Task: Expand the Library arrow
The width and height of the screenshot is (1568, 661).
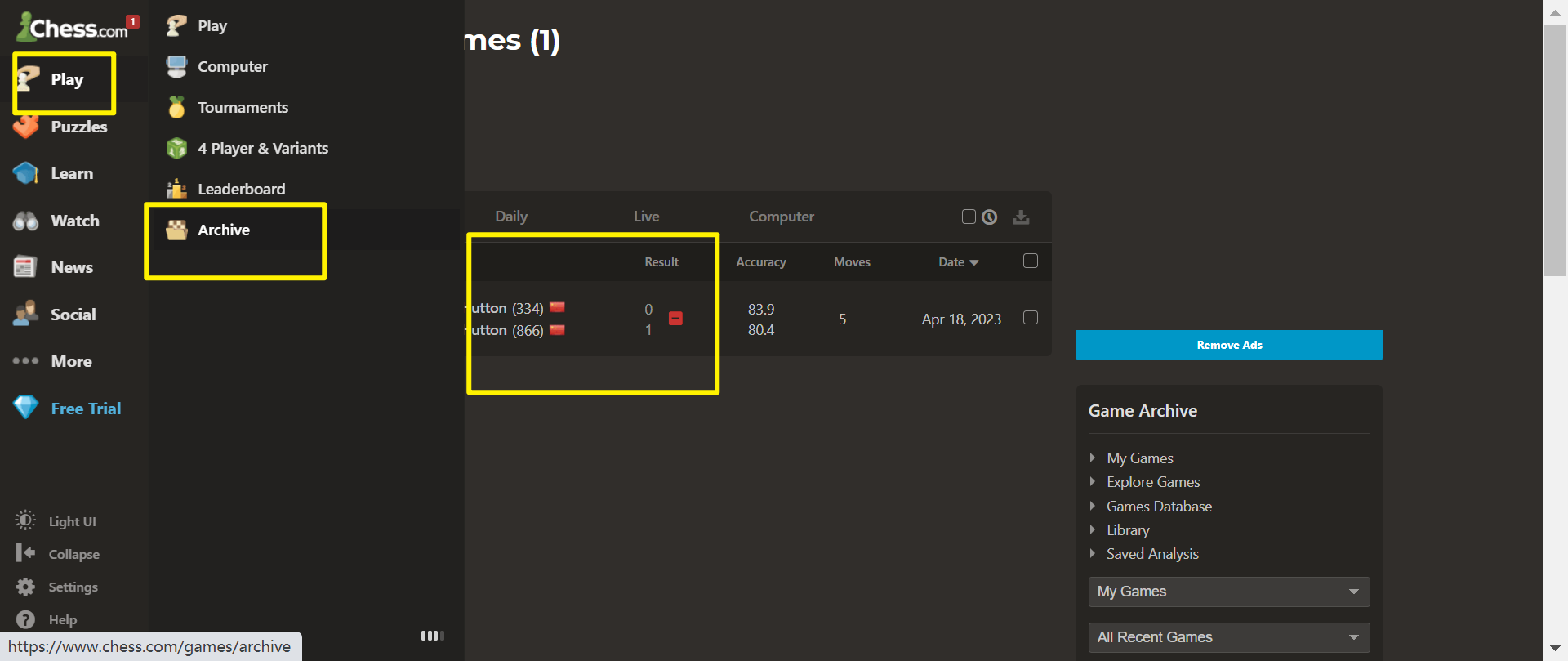Action: pyautogui.click(x=1093, y=529)
